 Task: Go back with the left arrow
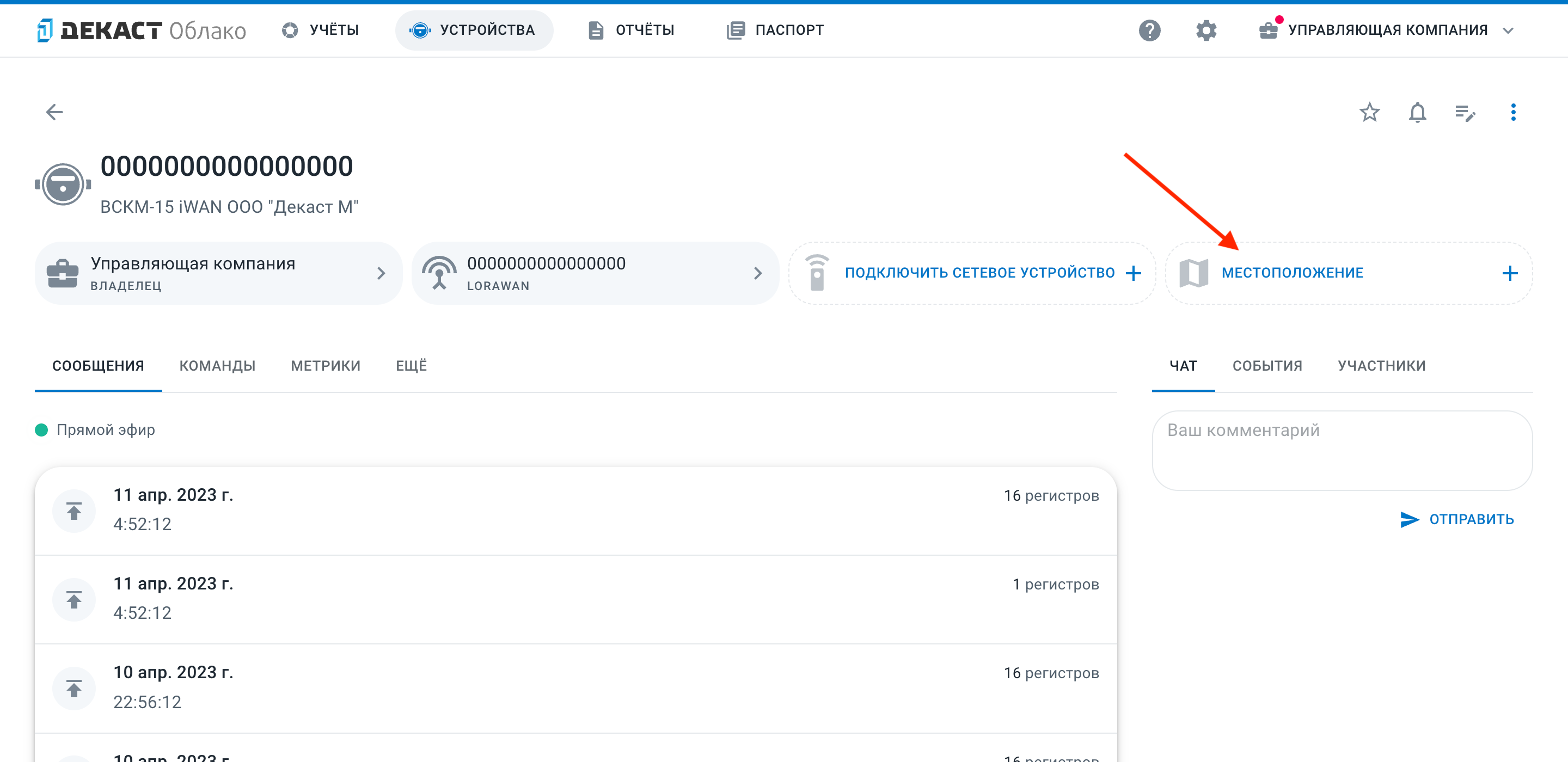tap(55, 112)
